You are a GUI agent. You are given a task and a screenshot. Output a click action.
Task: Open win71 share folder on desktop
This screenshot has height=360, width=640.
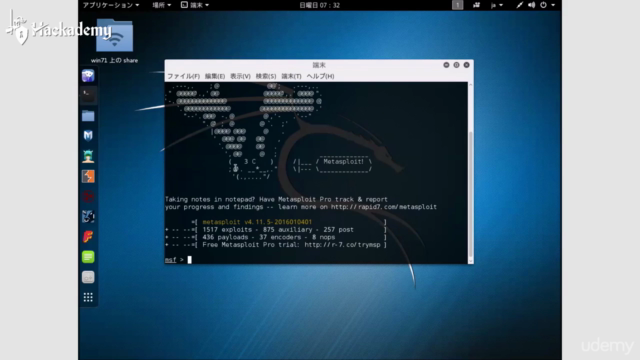click(114, 41)
